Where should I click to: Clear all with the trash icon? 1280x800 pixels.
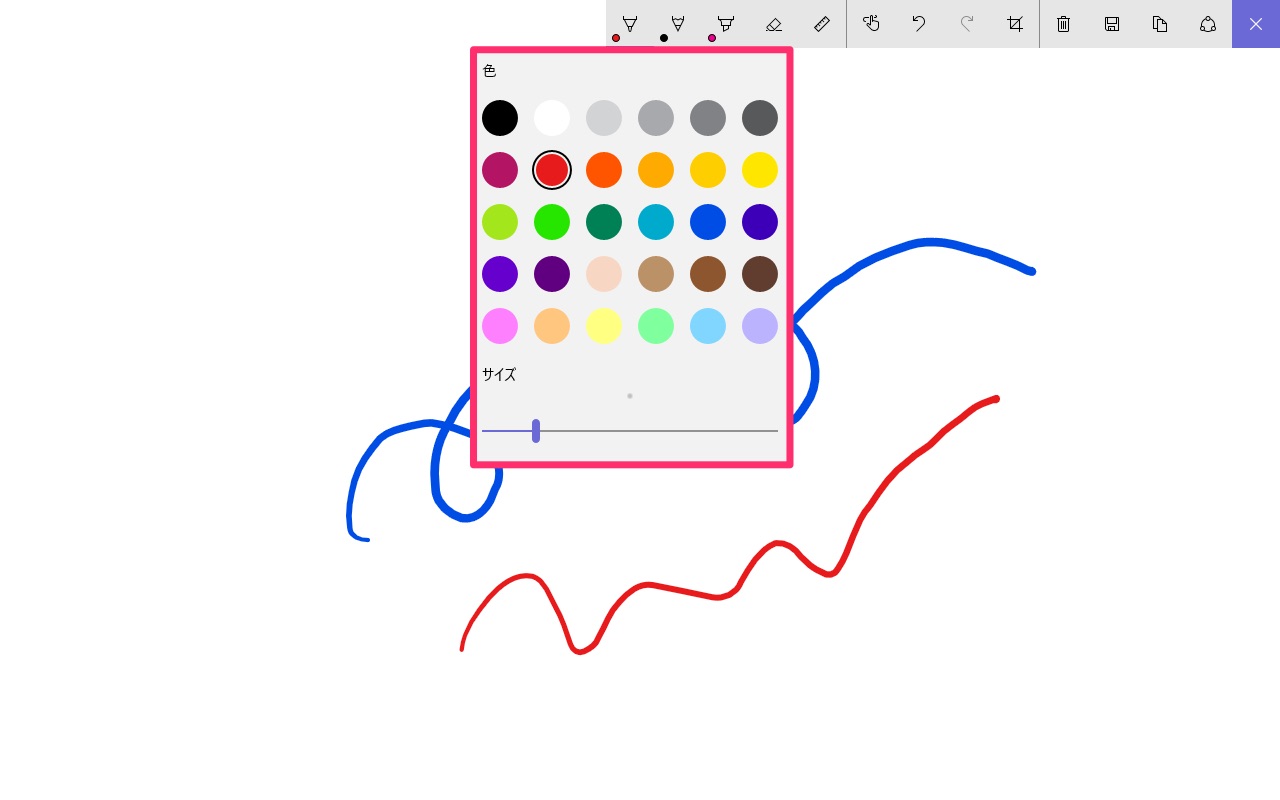1064,24
